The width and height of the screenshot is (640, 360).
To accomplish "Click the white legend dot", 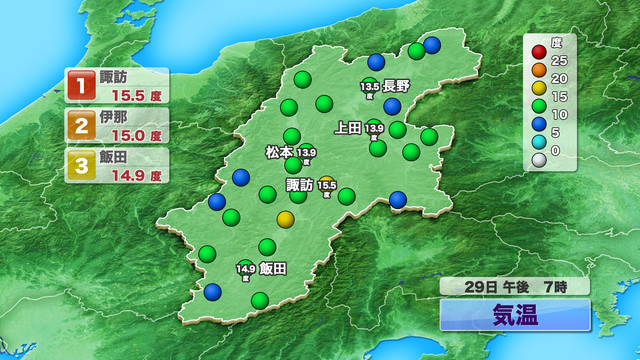I will [x=539, y=160].
